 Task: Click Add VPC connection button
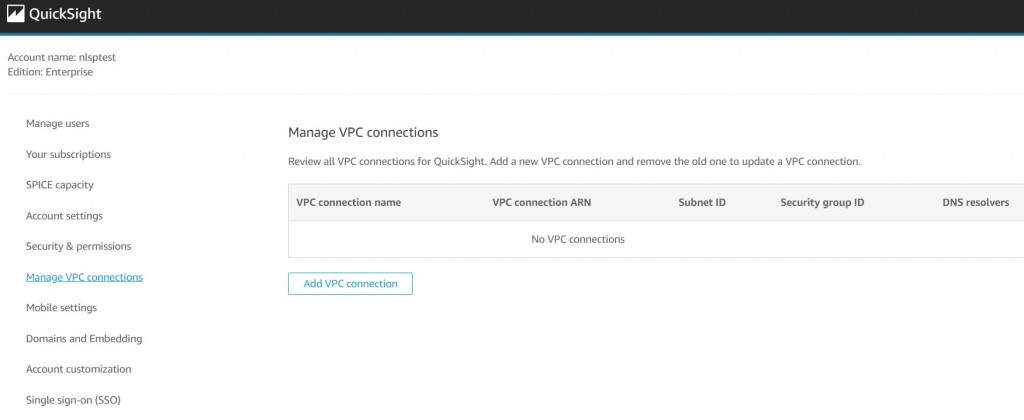click(350, 284)
